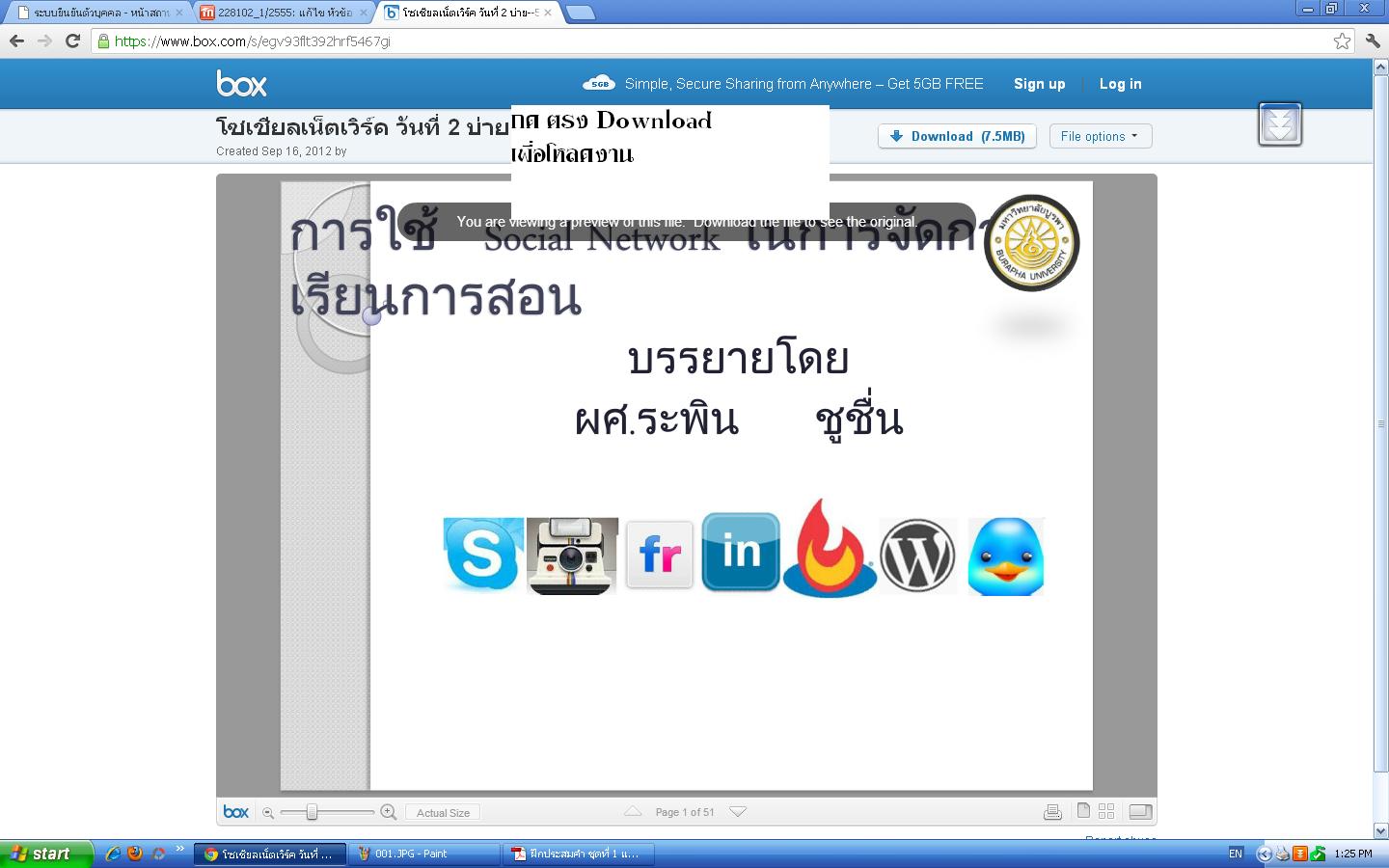
Task: Open full screen view icon
Action: 1140,811
